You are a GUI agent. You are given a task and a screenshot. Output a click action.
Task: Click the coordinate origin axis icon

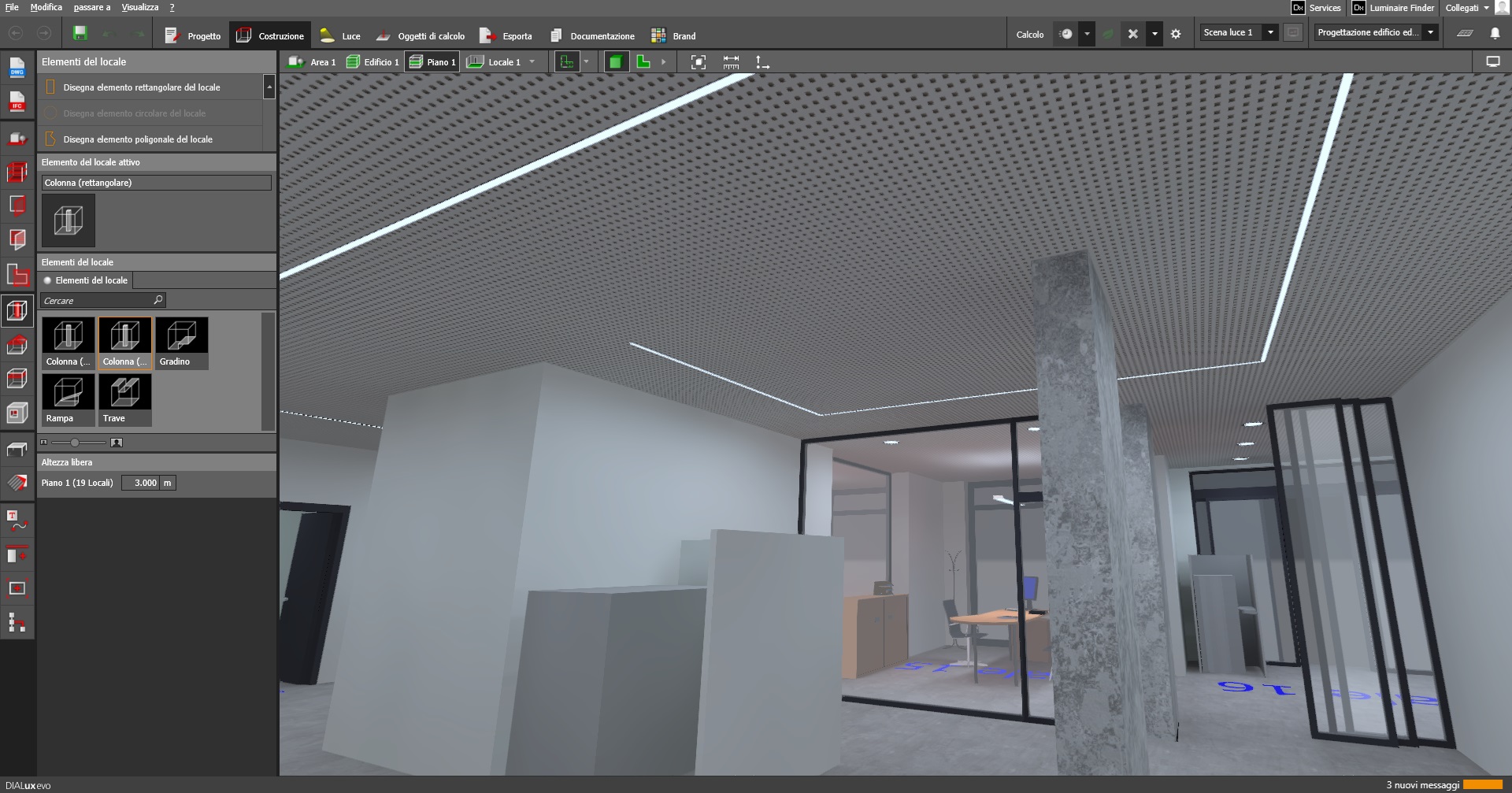click(762, 62)
